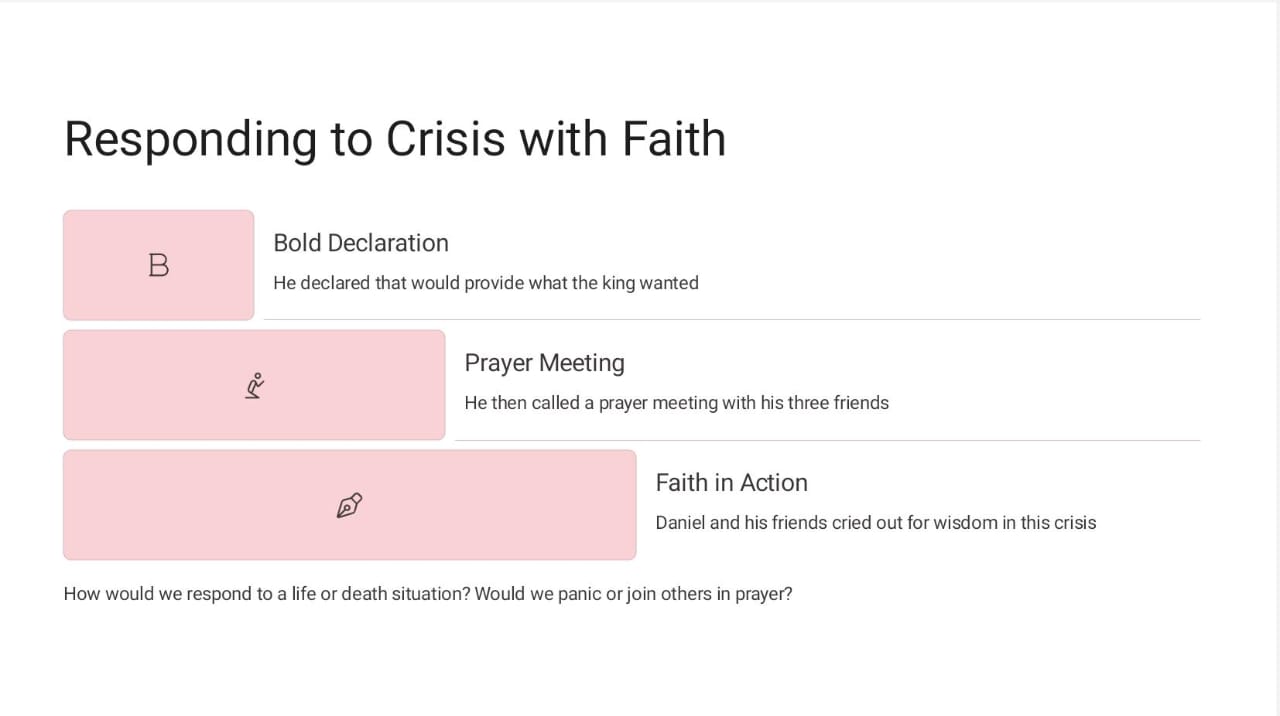Select the 'Prayer Meeting' heading
Image resolution: width=1280 pixels, height=716 pixels.
pos(544,363)
